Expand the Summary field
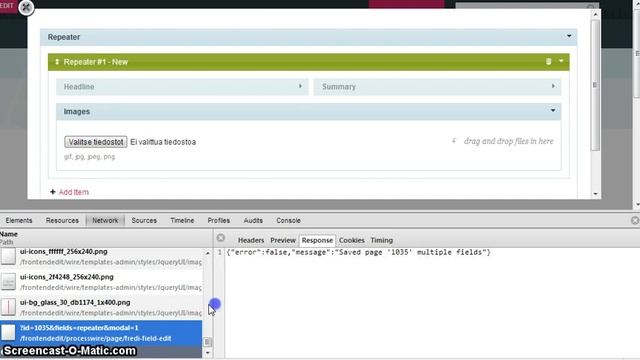This screenshot has width=640, height=360. [x=438, y=87]
